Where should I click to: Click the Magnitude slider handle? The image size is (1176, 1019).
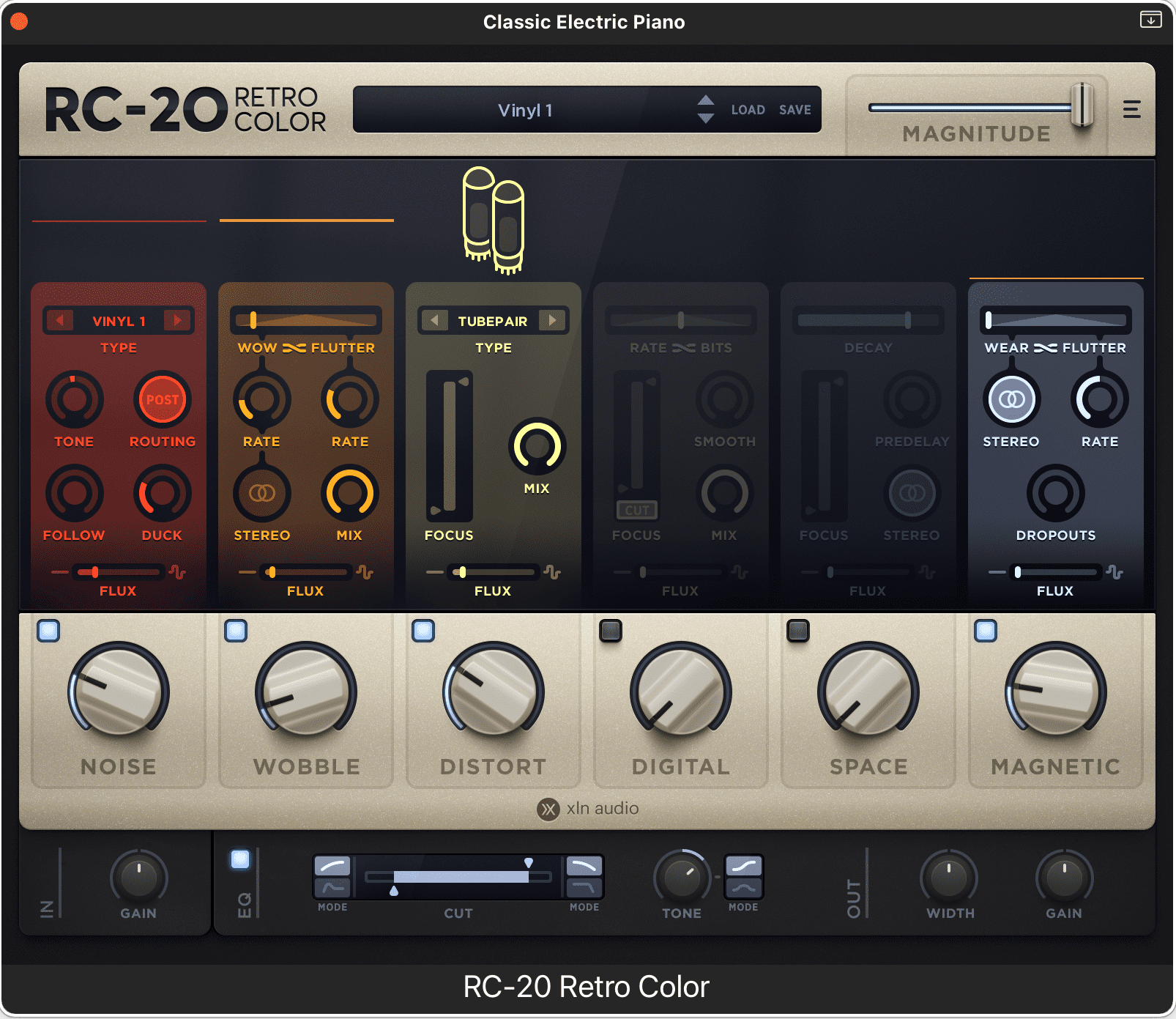[x=1082, y=105]
